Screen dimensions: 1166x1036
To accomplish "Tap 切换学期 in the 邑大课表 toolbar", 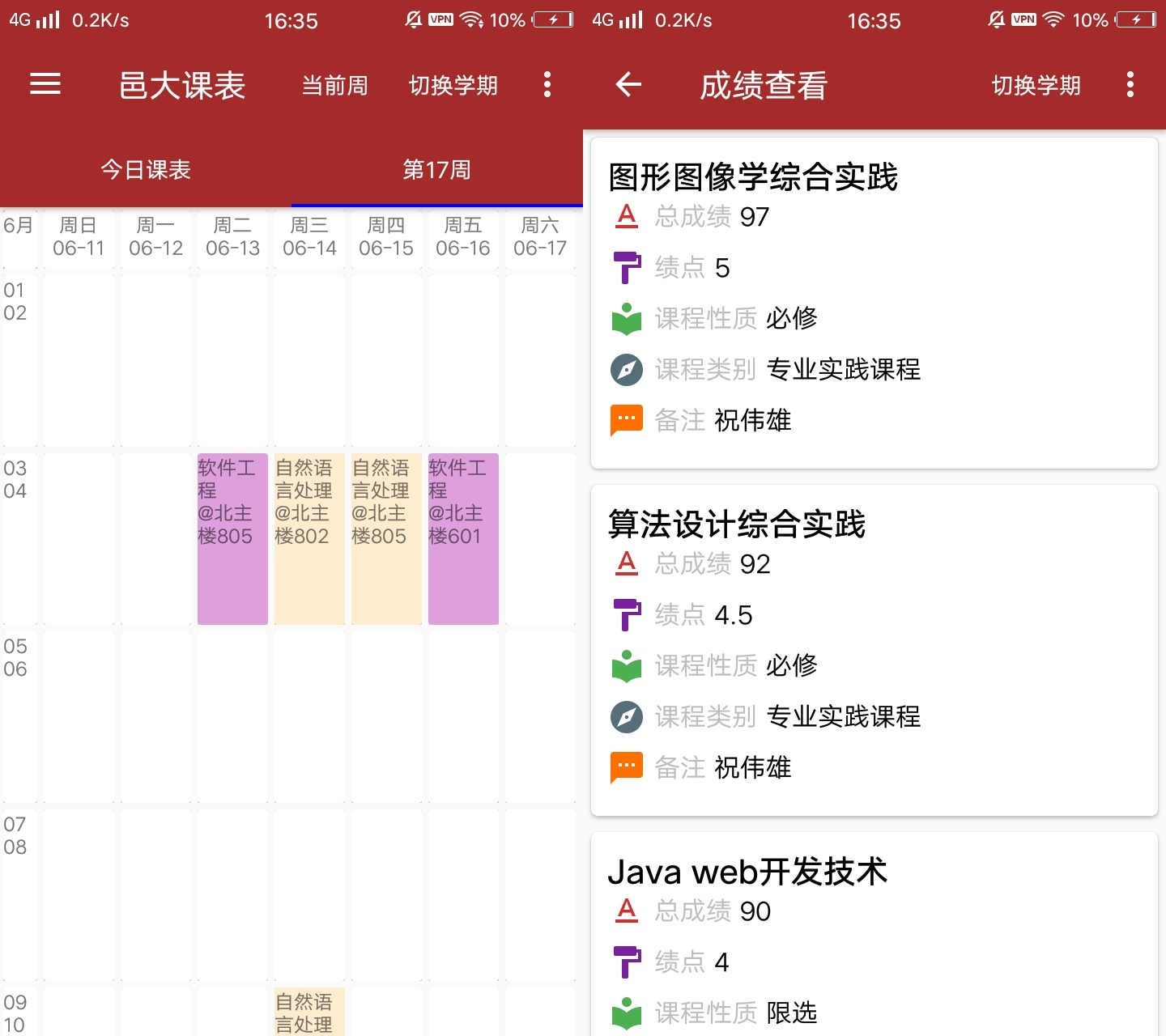I will [x=453, y=85].
